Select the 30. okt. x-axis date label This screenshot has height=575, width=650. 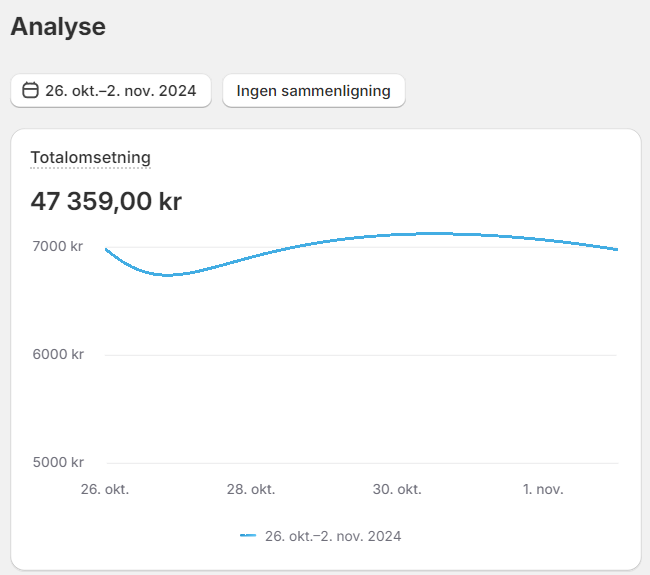[397, 490]
